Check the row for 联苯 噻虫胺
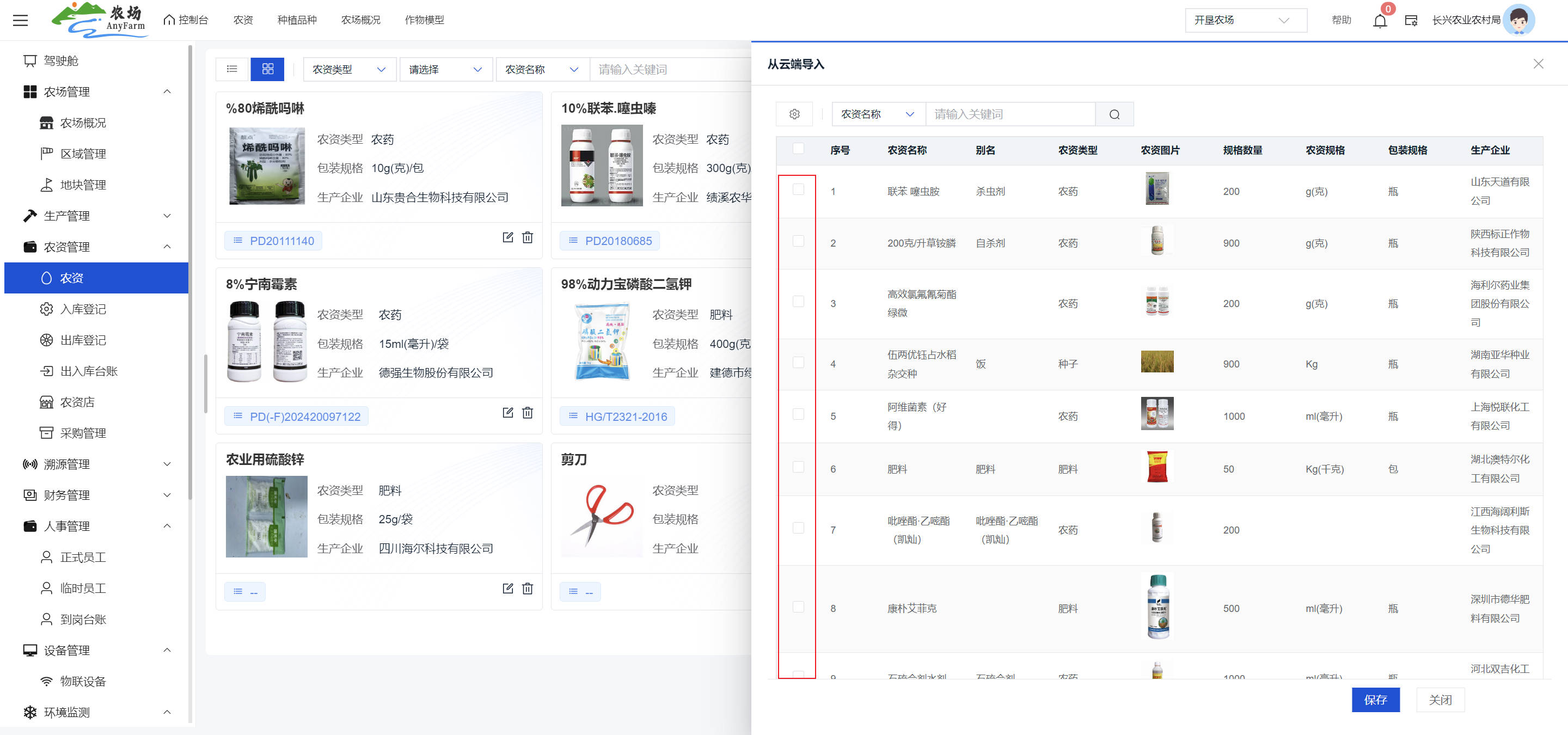This screenshot has width=1568, height=735. [x=798, y=189]
